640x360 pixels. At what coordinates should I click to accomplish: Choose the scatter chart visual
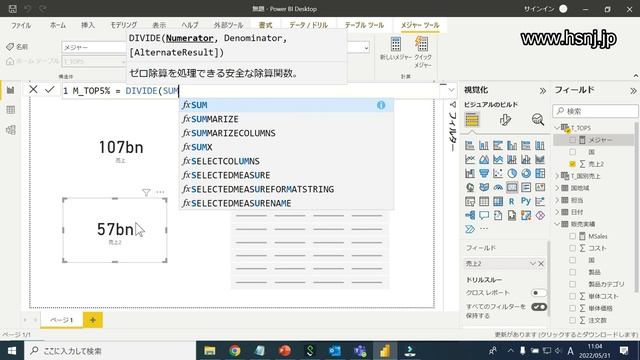pyautogui.click(x=498, y=173)
